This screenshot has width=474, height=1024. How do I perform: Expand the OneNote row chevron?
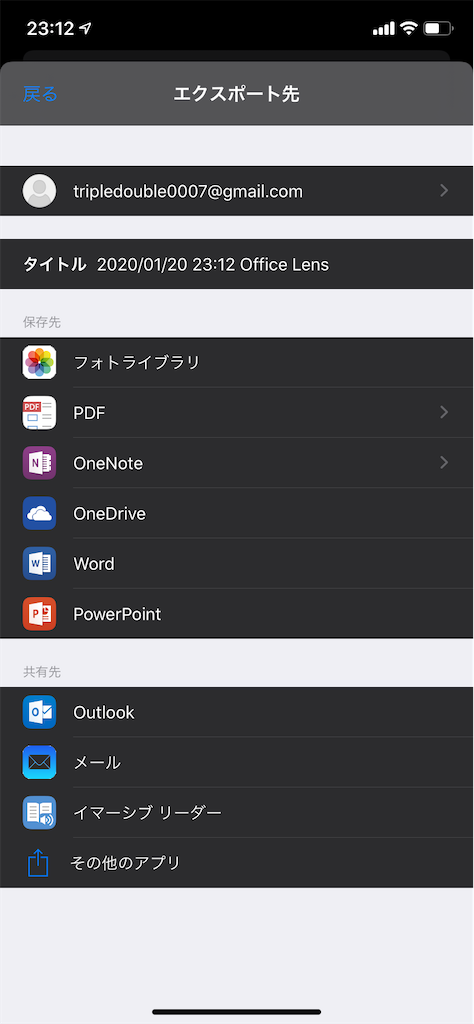444,462
